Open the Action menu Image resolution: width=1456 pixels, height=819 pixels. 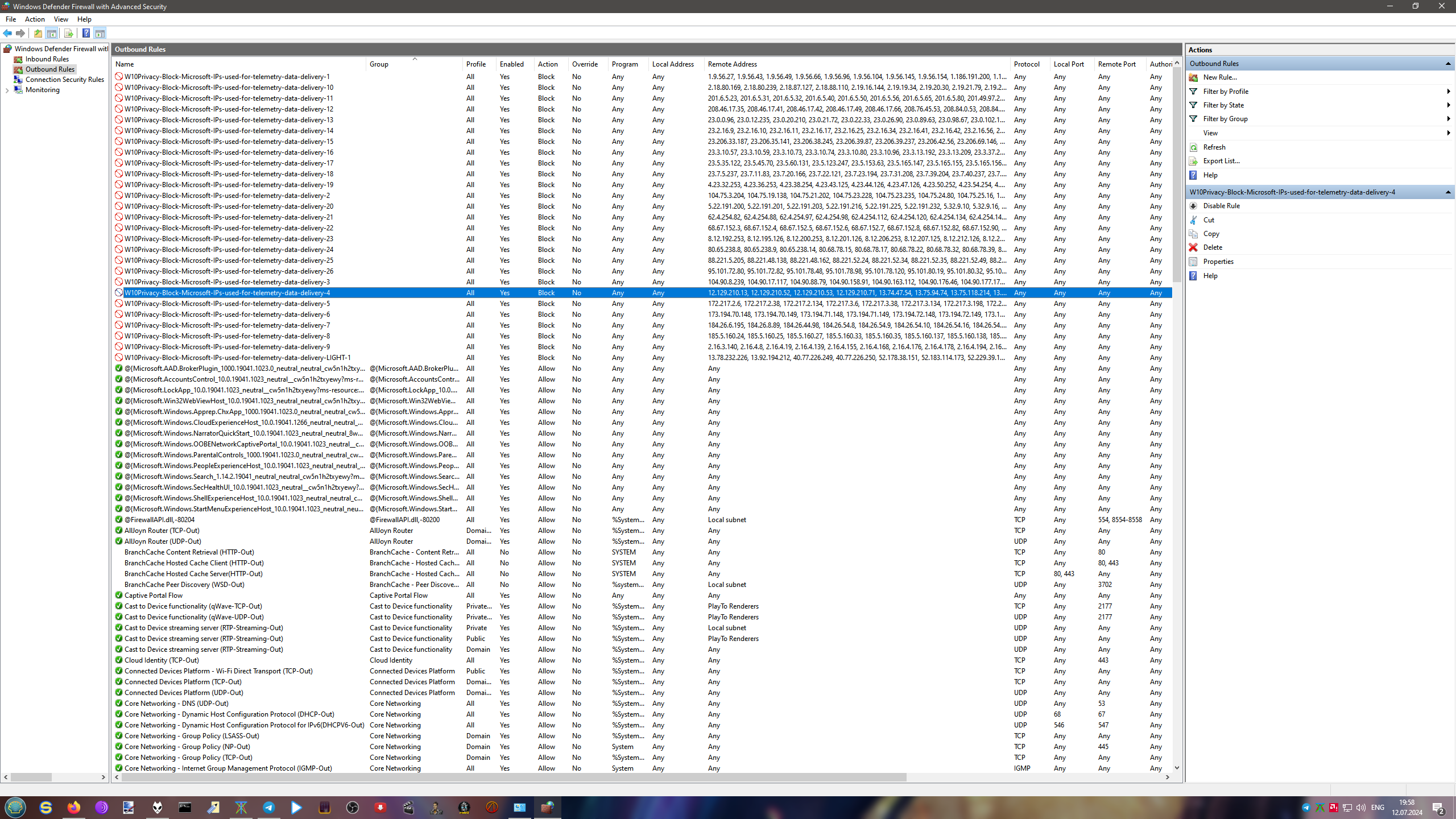[x=35, y=19]
